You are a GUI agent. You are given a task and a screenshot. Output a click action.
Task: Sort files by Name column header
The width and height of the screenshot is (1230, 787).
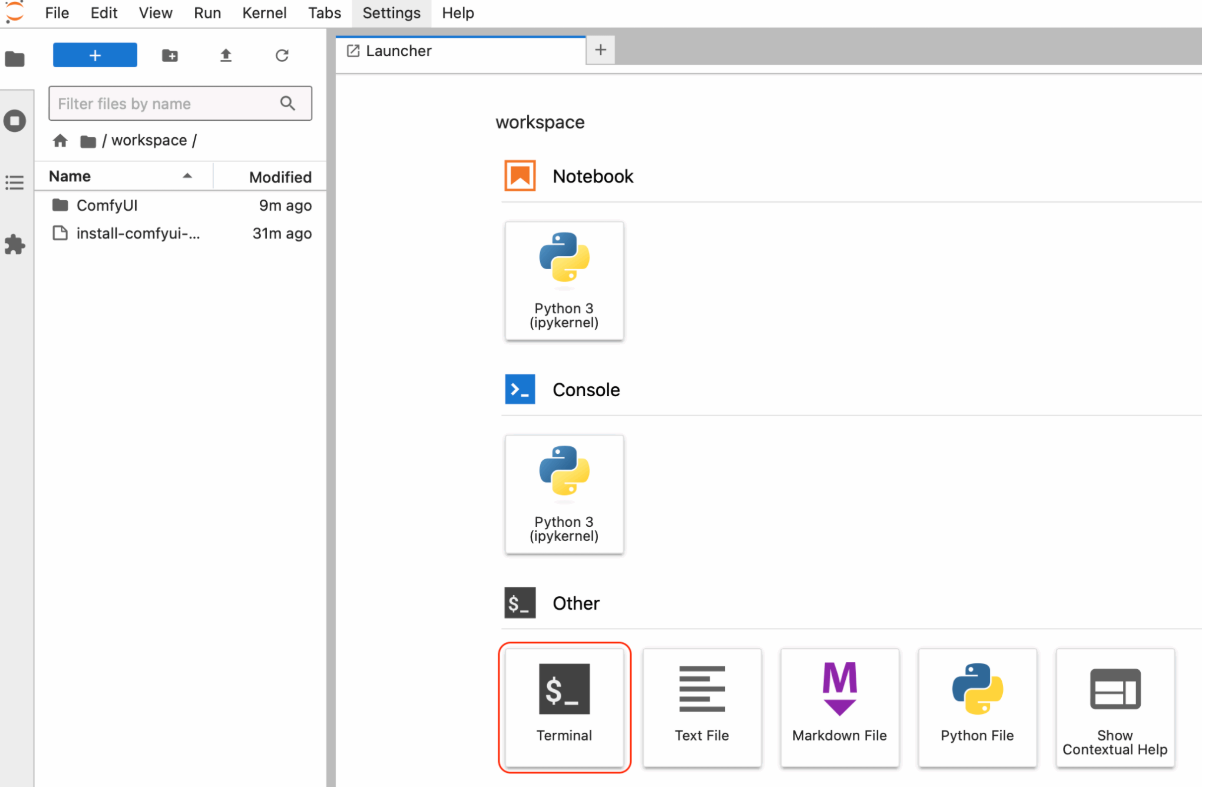point(70,176)
